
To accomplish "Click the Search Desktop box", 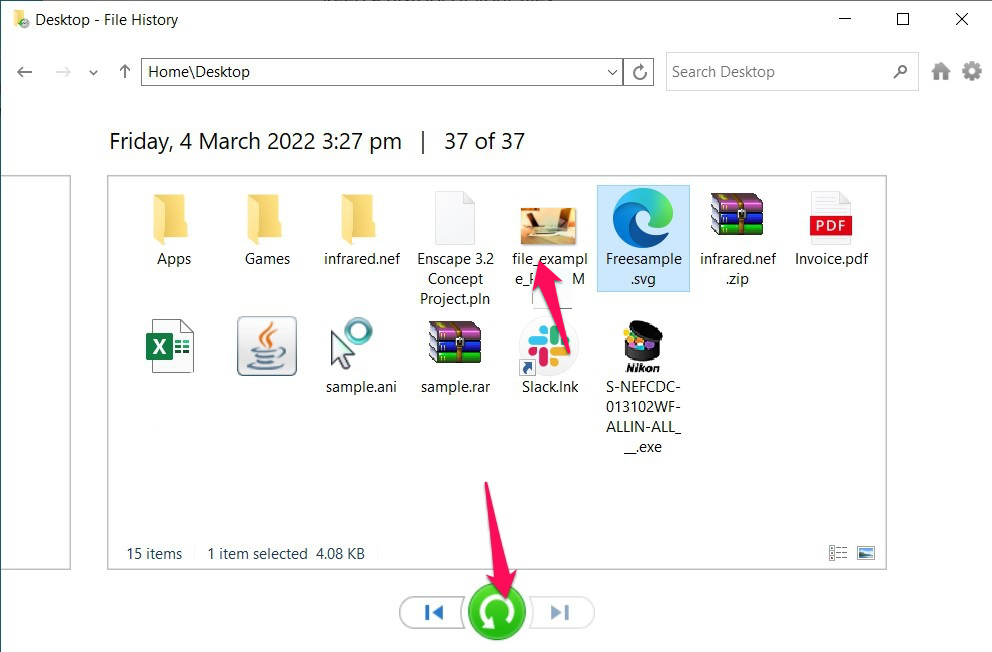I will click(x=780, y=71).
